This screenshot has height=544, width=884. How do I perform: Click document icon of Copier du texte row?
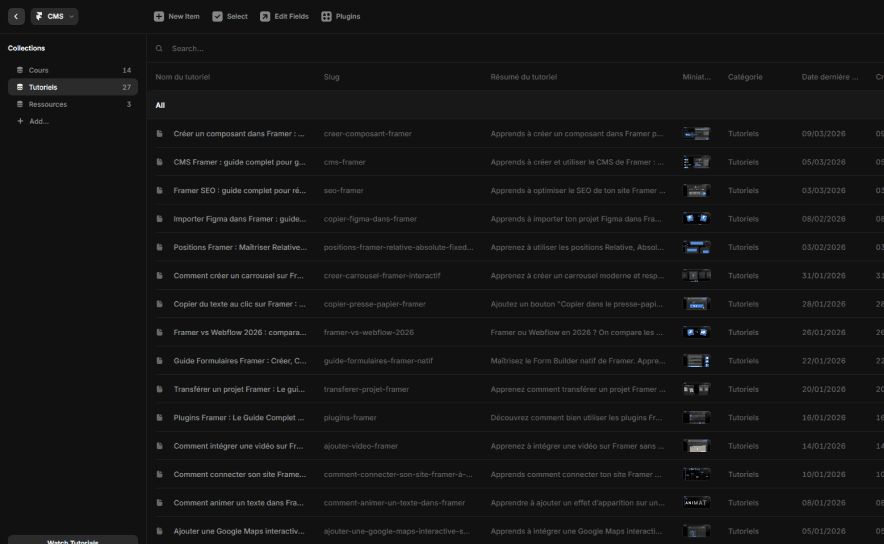coord(160,304)
